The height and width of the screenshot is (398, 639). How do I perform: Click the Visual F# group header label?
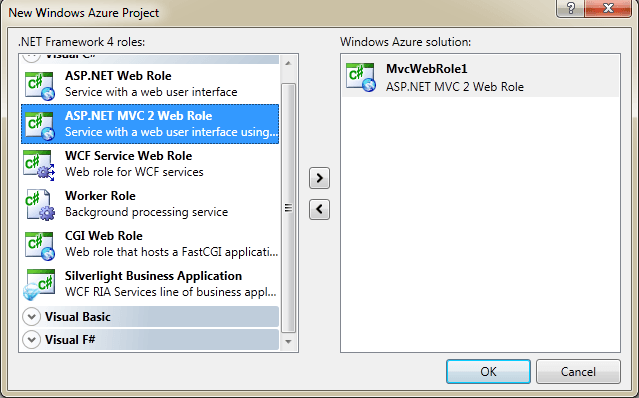70,339
